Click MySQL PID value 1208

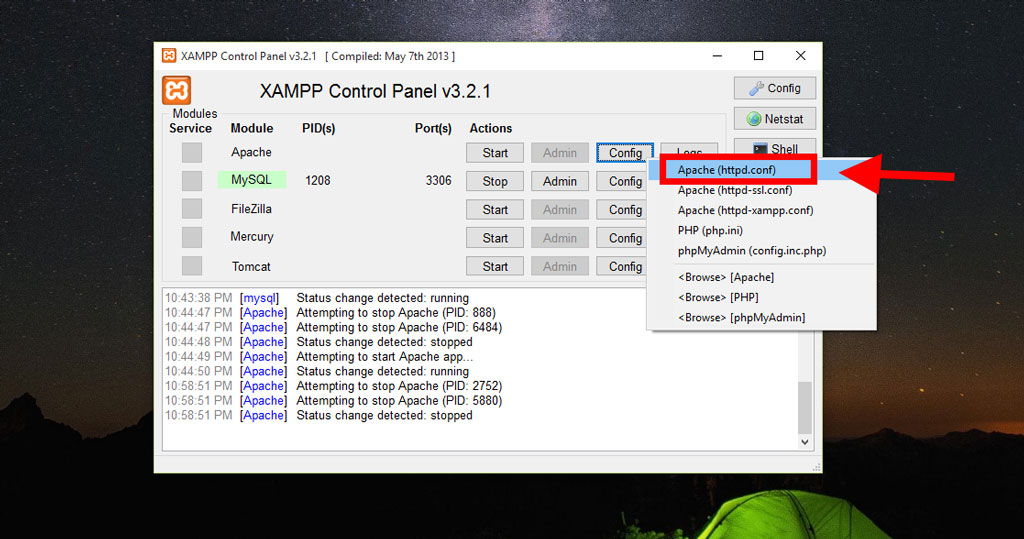coord(317,180)
